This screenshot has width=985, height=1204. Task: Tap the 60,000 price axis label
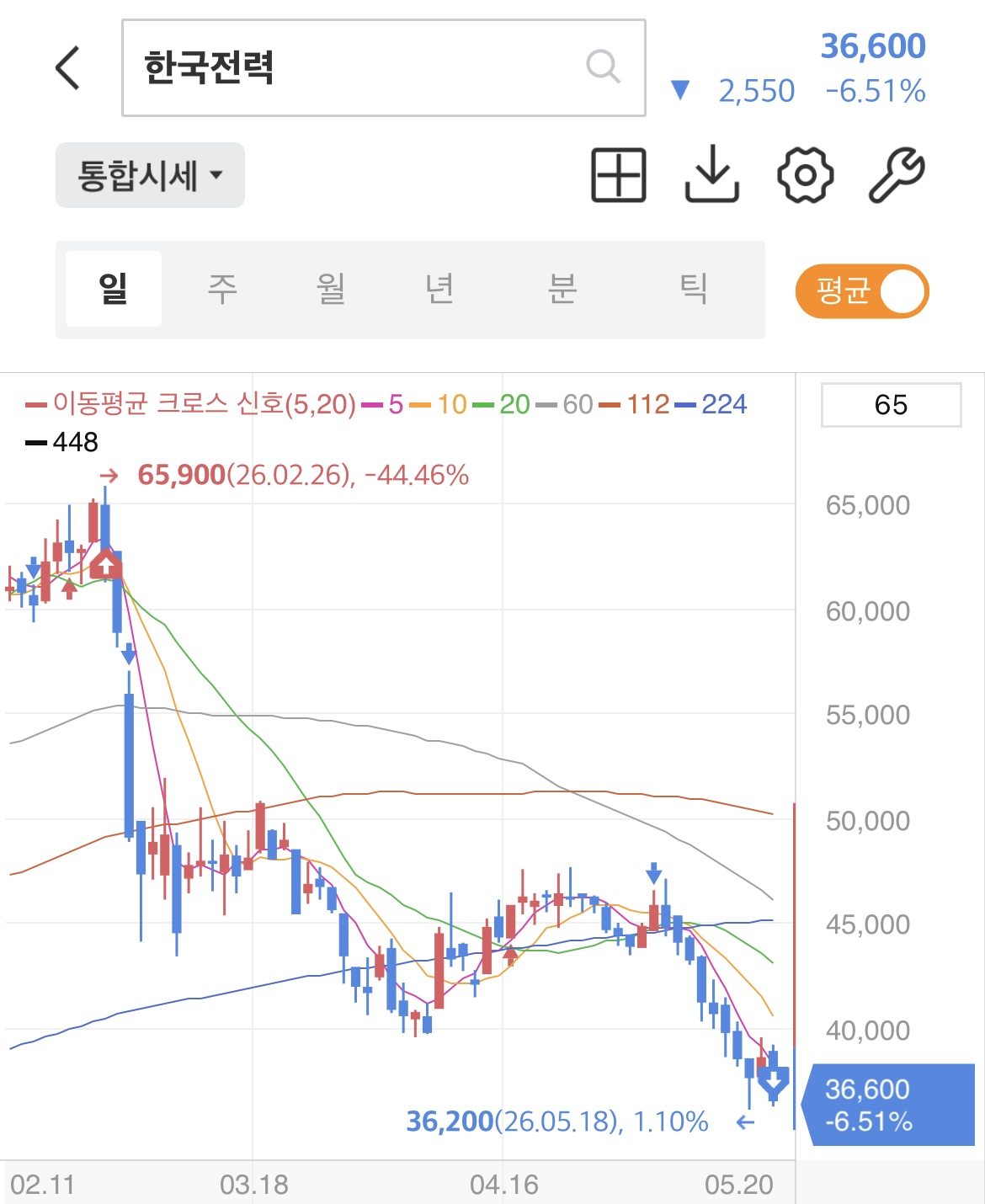(867, 610)
